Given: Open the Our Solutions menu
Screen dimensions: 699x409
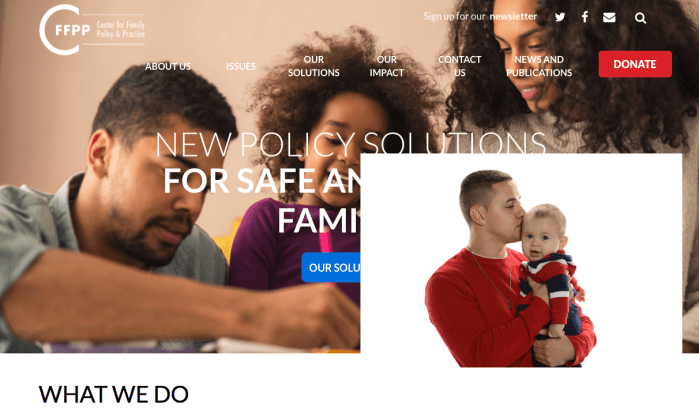Looking at the screenshot, I should 313,66.
